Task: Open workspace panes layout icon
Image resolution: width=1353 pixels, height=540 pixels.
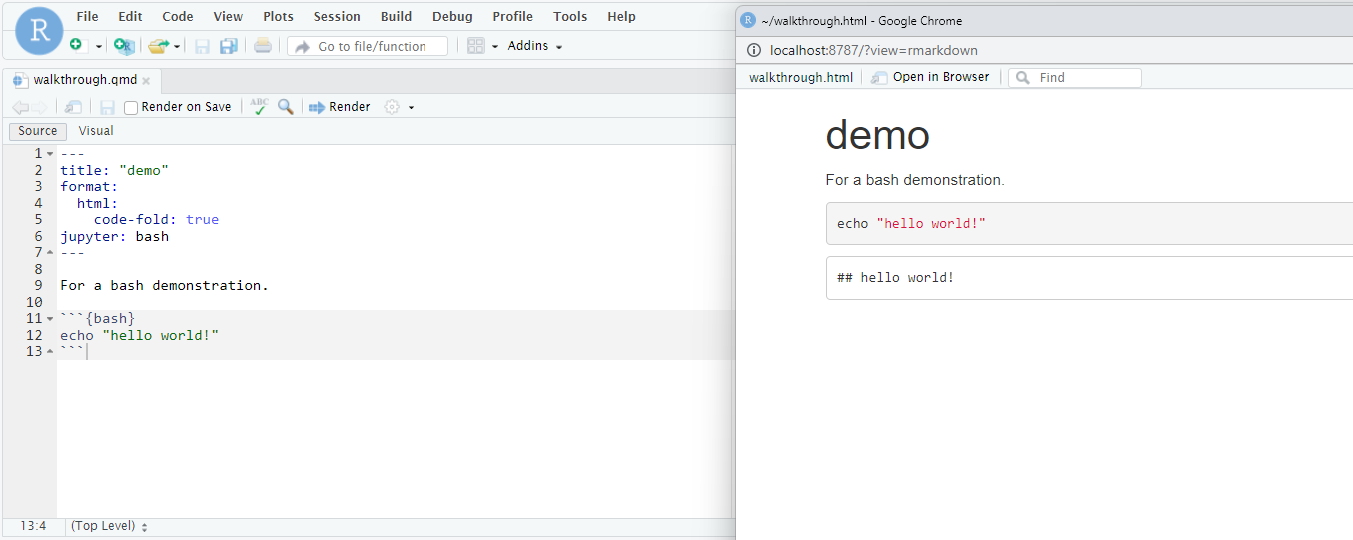Action: [476, 46]
